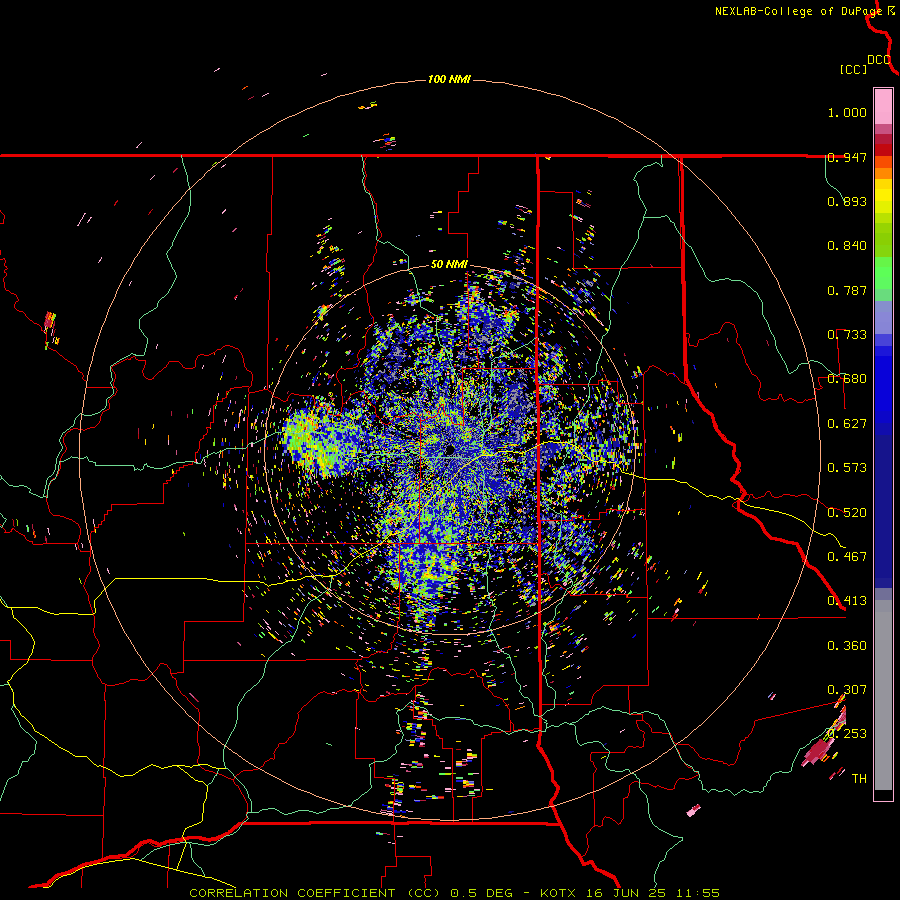Screen dimensions: 900x900
Task: Select the 0.627 legend value
Action: tap(847, 424)
